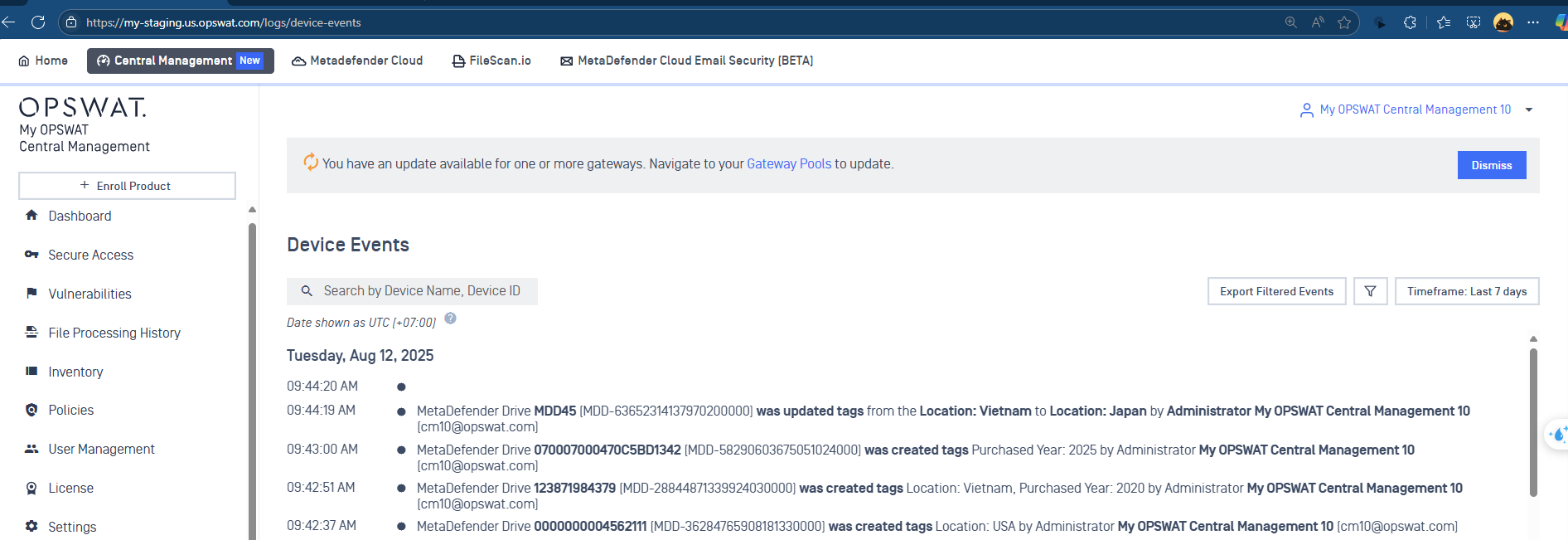Screen dimensions: 1568x540
Task: Click the Purchased Year: 2025 tag text
Action: point(1034,450)
